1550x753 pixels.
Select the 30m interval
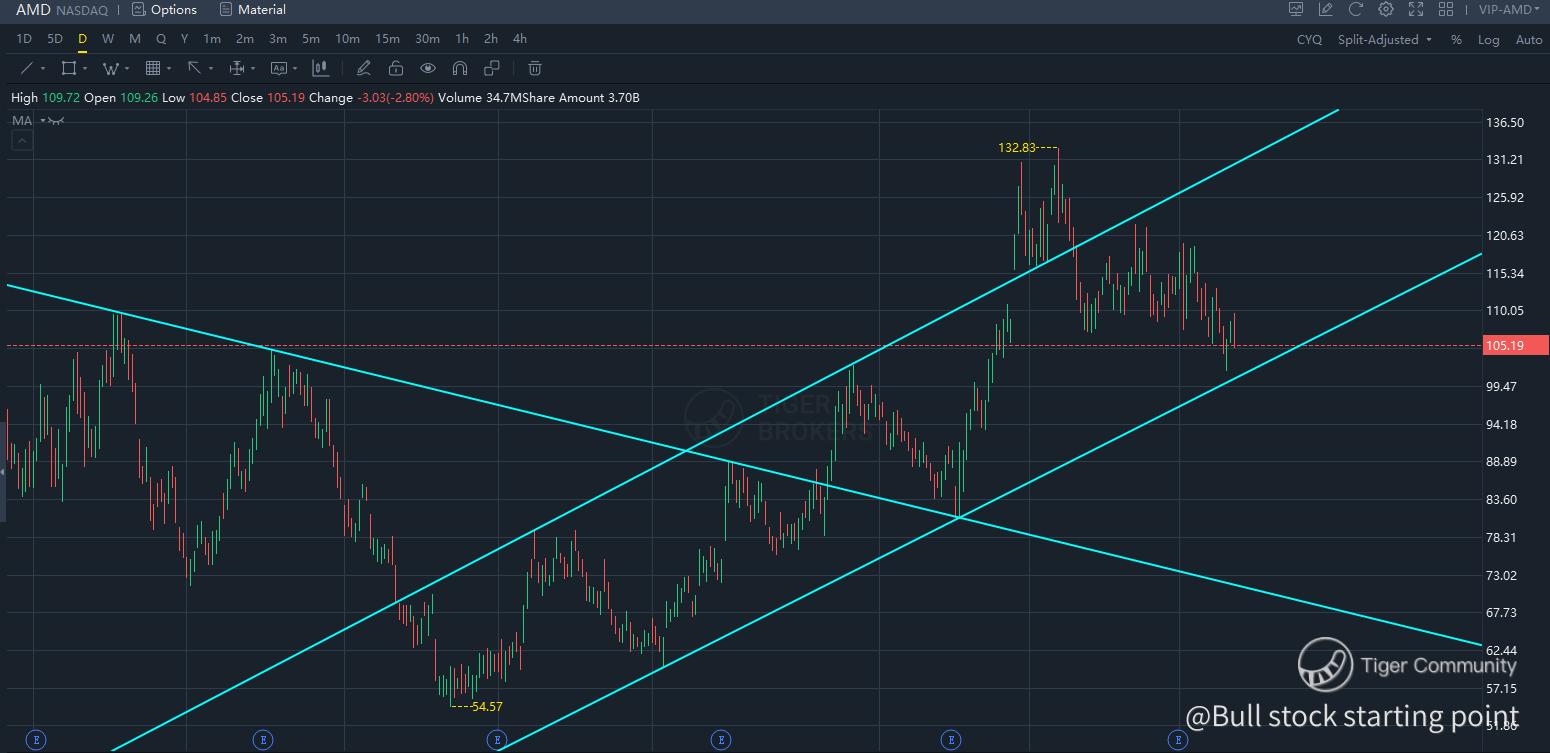click(427, 39)
